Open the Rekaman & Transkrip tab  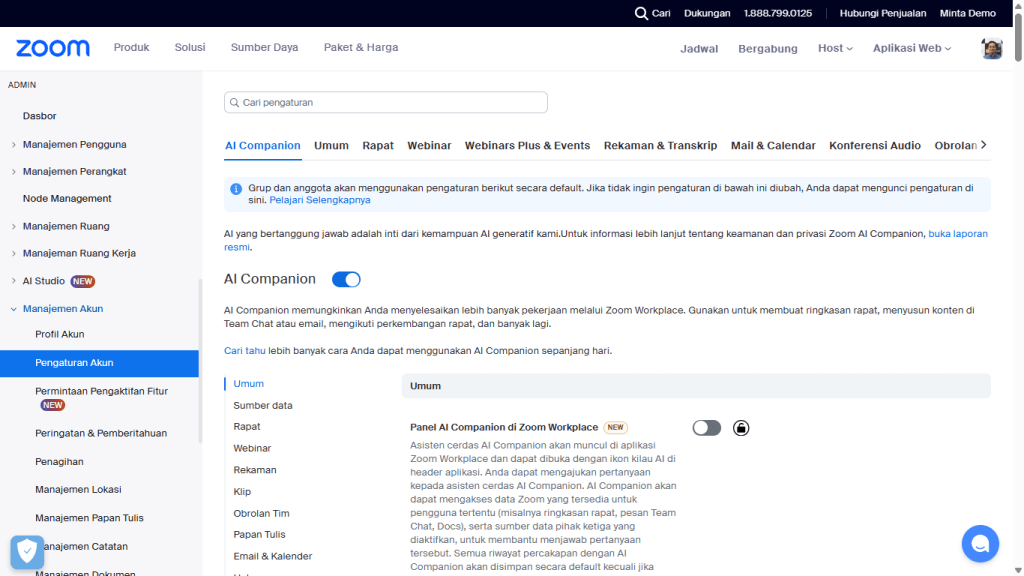click(660, 145)
